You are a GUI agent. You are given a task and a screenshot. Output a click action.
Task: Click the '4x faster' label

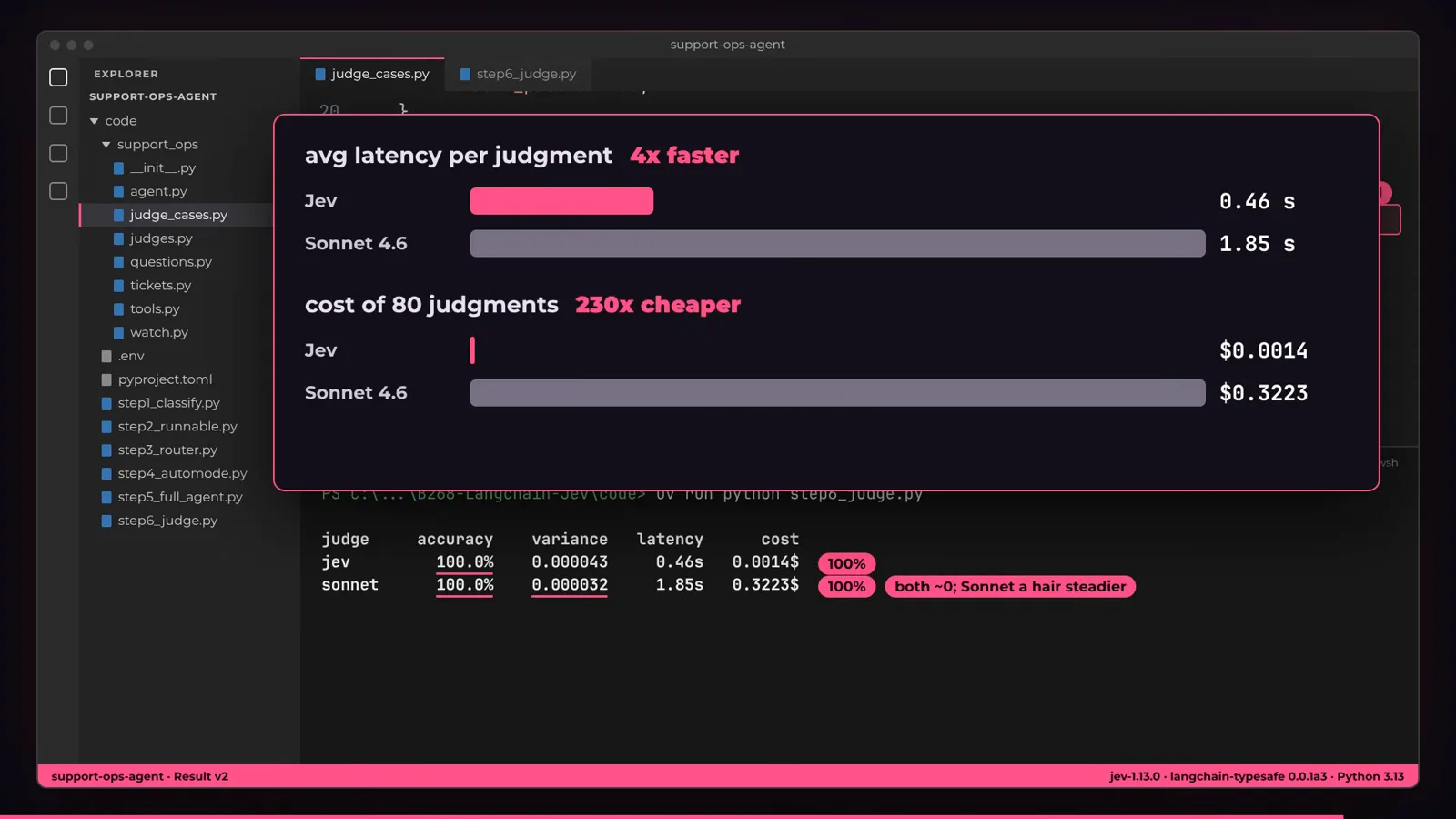pyautogui.click(x=684, y=156)
